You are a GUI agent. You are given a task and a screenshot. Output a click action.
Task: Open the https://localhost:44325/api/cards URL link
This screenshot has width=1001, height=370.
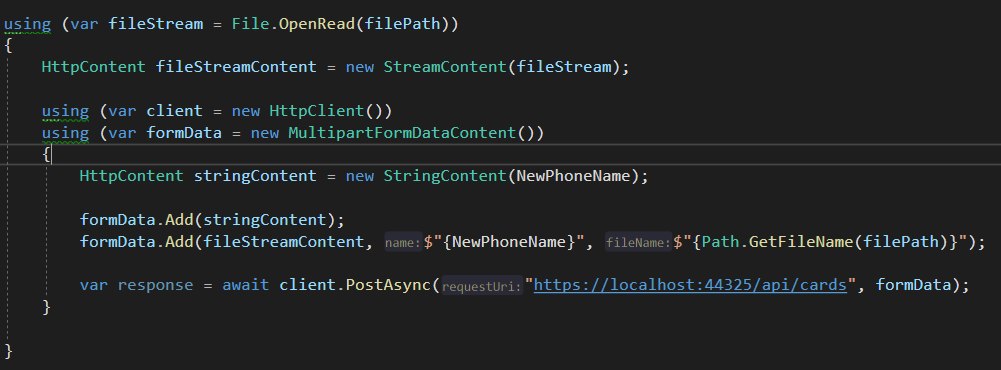pyautogui.click(x=690, y=285)
